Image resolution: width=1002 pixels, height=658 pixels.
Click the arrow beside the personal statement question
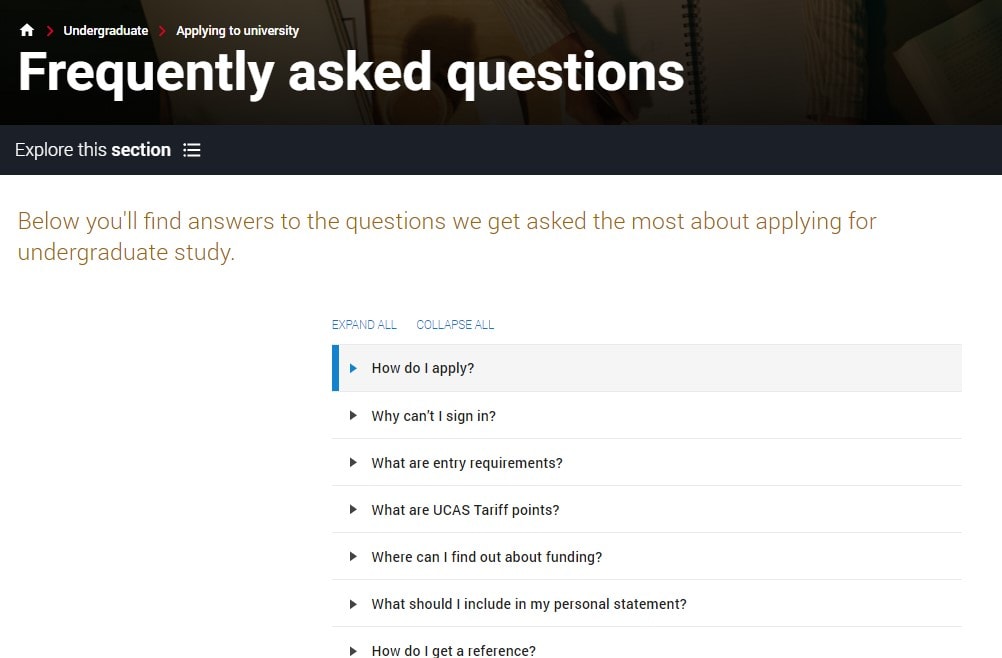coord(353,604)
